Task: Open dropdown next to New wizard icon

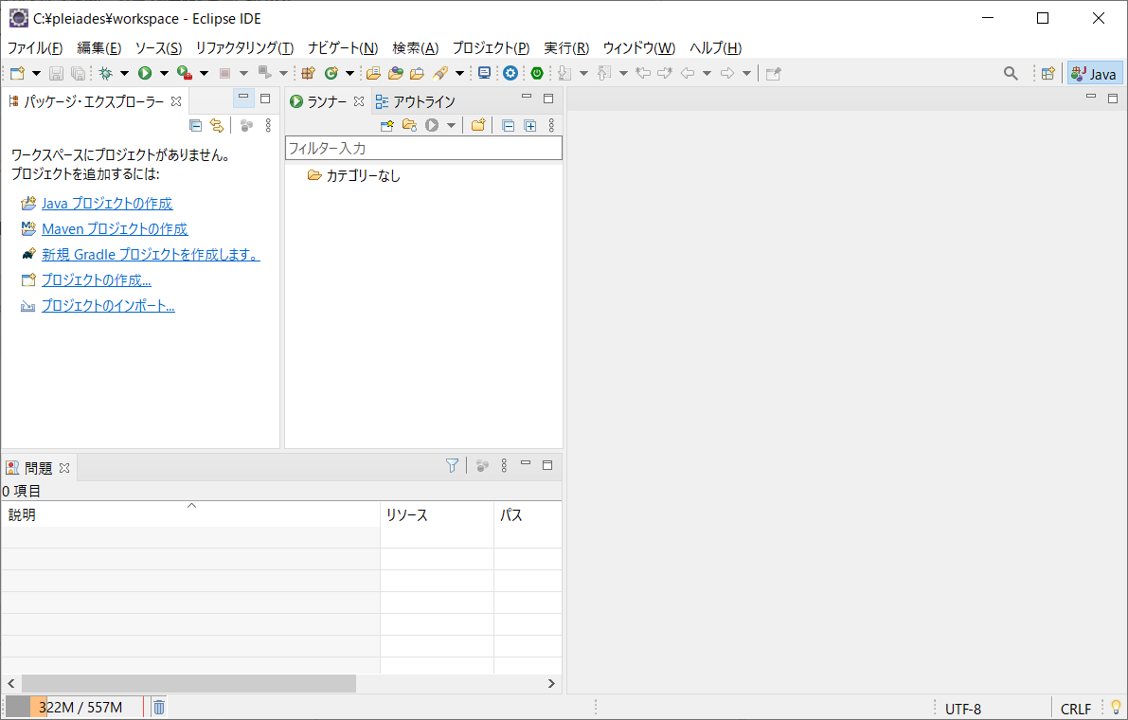Action: tap(36, 73)
